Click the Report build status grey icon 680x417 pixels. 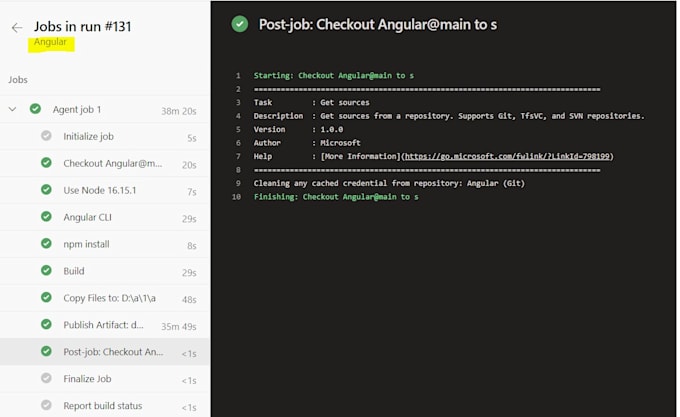(46, 404)
